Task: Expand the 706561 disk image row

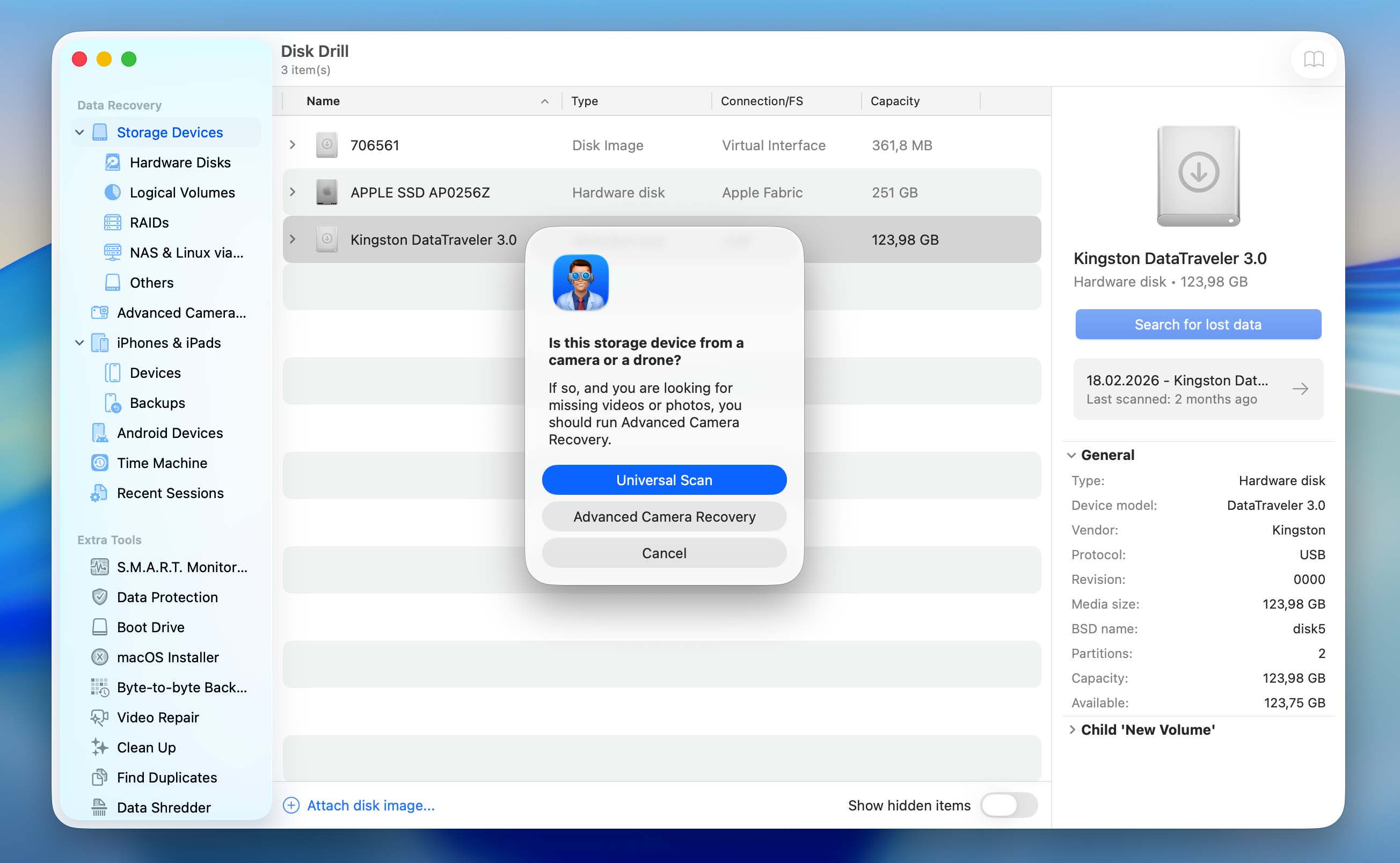Action: point(293,145)
